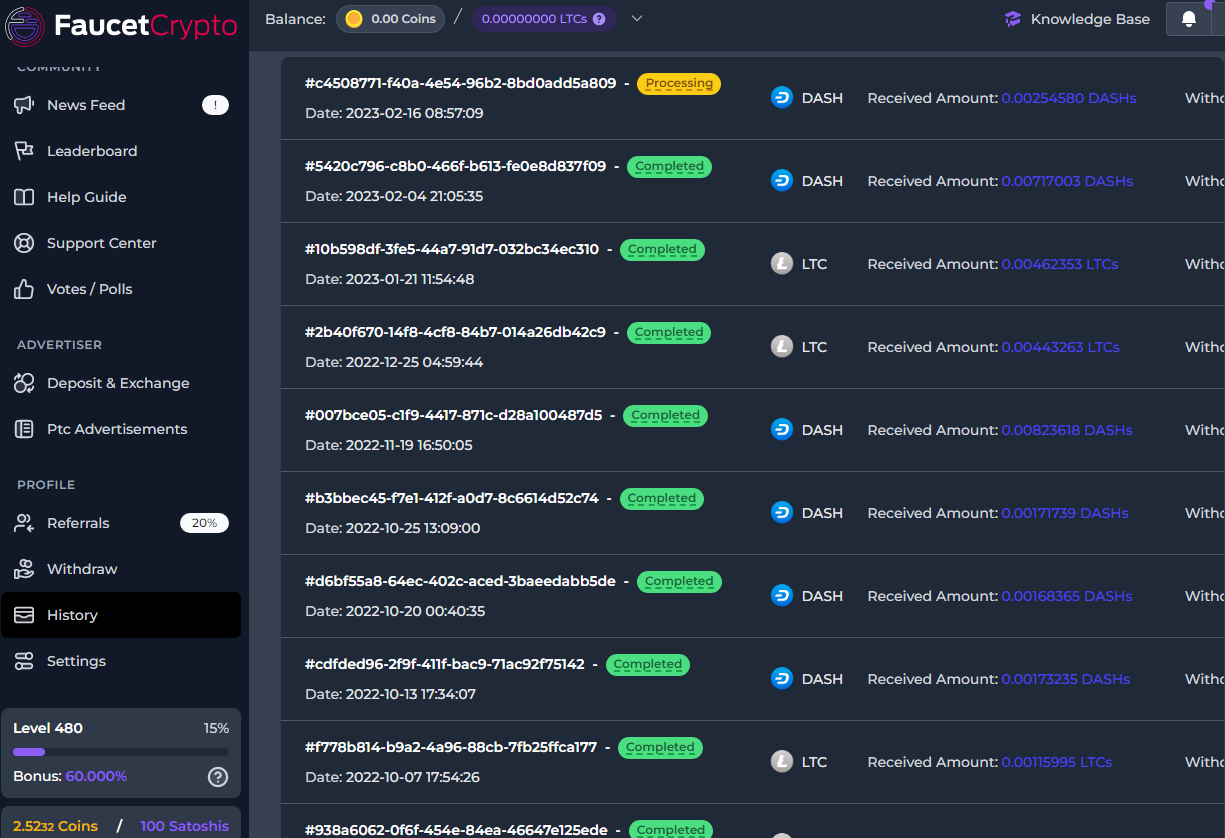Open notifications with the bell icon
1225x838 pixels.
(x=1189, y=19)
